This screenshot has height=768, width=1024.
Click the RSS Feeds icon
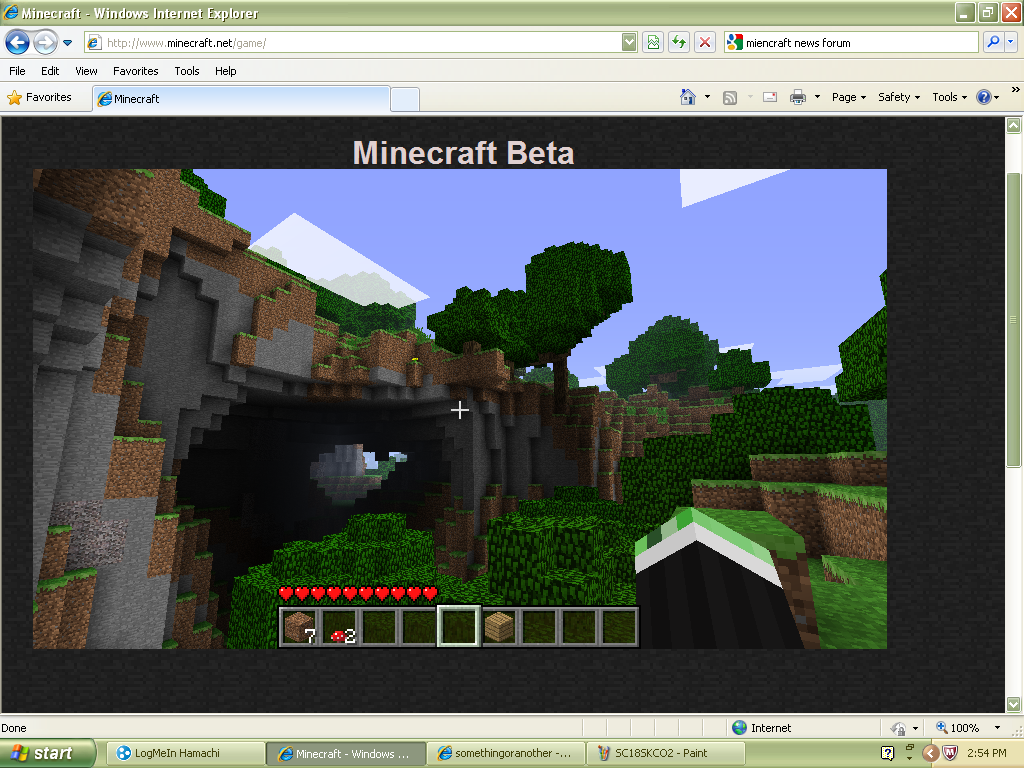click(730, 97)
